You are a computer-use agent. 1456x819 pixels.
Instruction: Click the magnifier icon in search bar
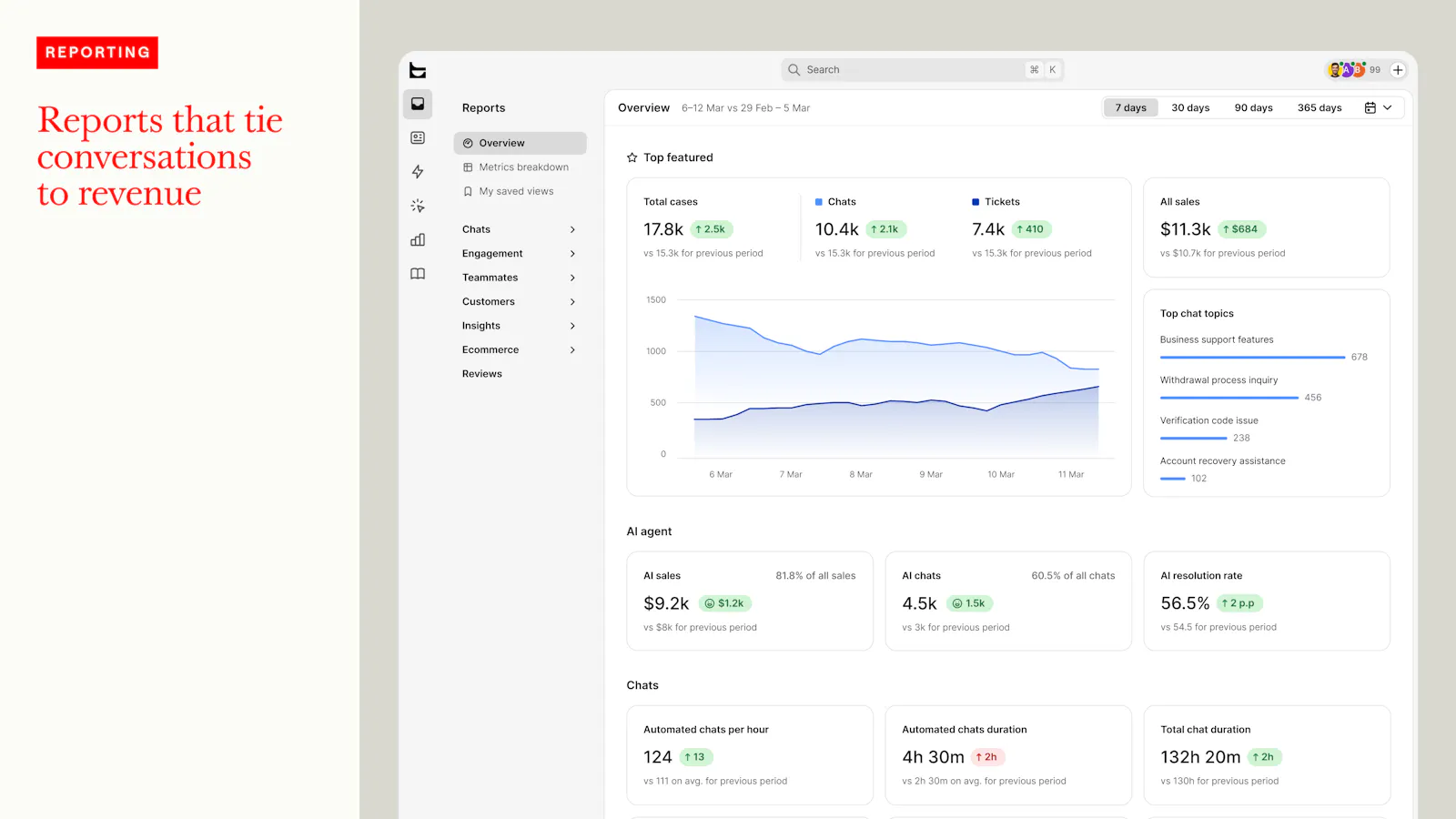tap(794, 70)
